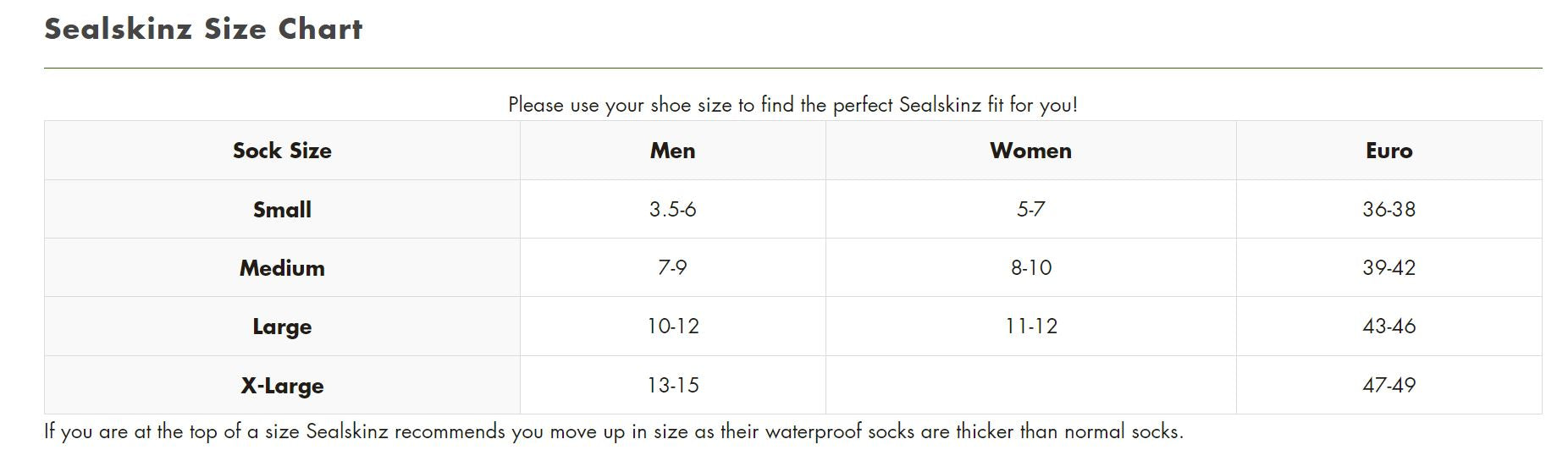Screen dimensions: 1568x461
Task: Select the Small sock size row label
Action: [x=282, y=210]
